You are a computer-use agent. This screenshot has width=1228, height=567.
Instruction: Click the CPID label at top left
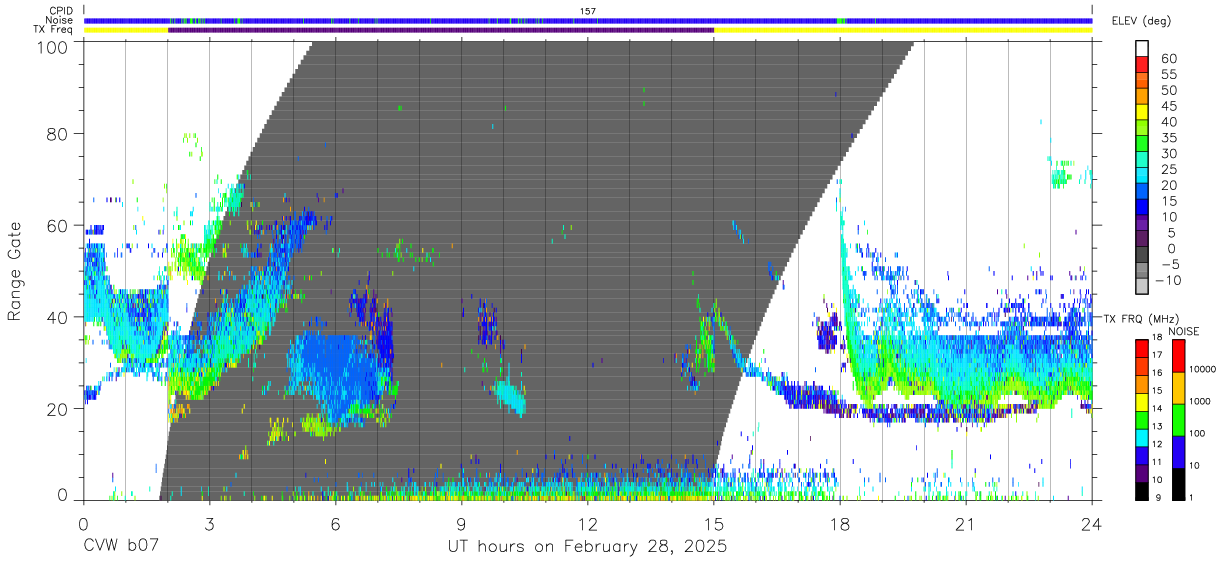coord(60,11)
